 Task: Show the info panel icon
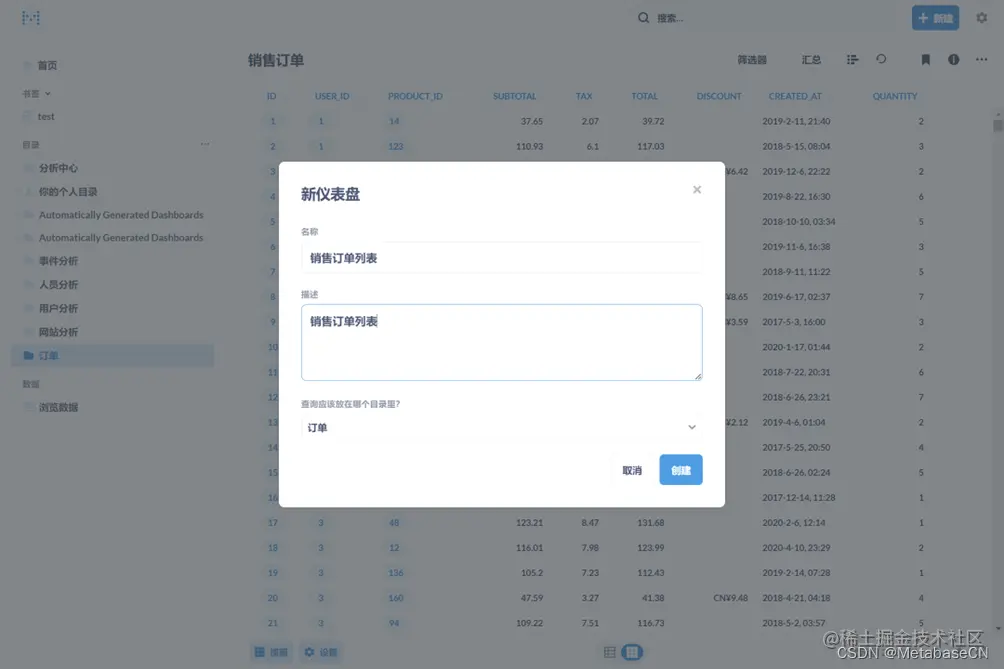coord(953,60)
